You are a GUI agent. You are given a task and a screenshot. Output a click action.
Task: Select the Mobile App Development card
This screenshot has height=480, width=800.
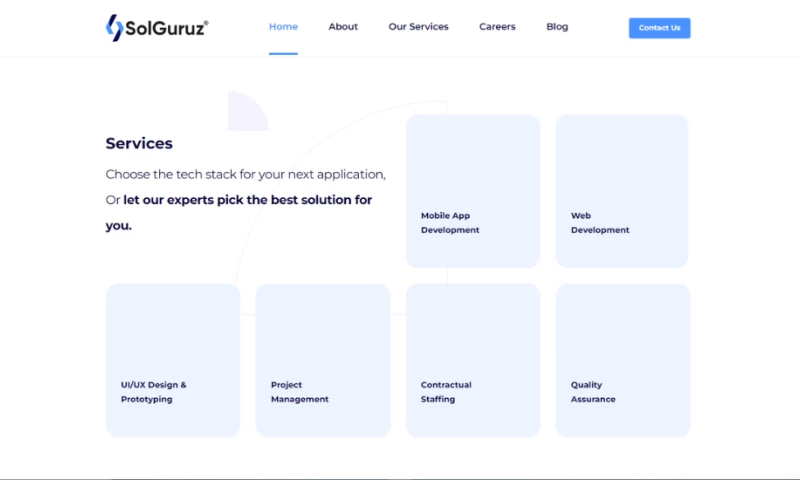click(473, 191)
